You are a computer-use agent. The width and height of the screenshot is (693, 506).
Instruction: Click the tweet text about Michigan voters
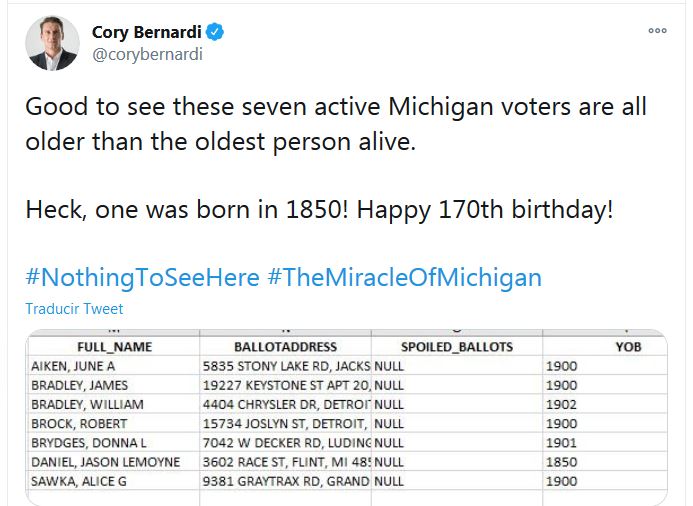tap(335, 123)
